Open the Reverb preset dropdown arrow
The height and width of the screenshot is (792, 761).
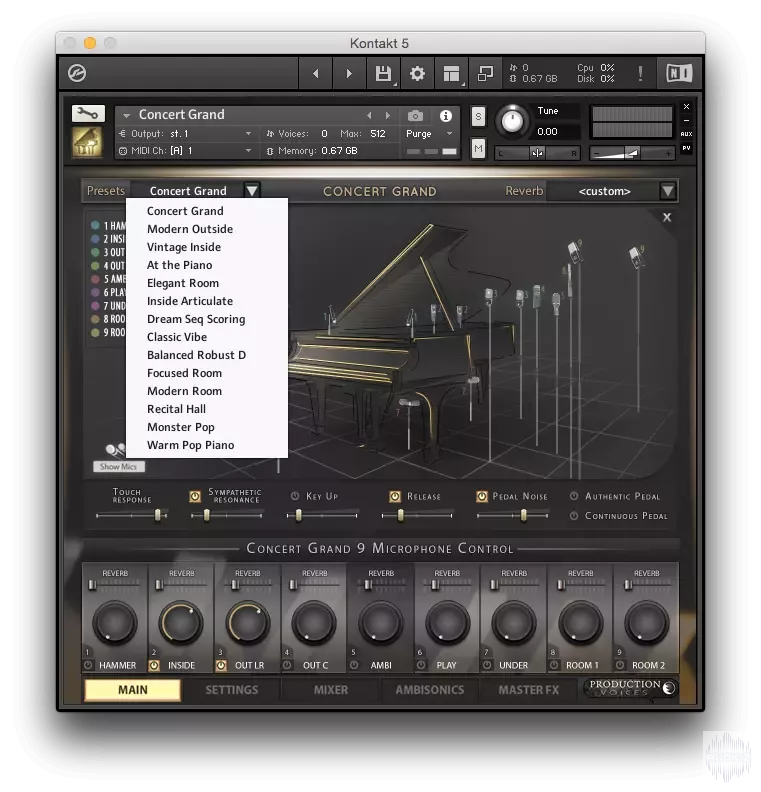tap(668, 191)
